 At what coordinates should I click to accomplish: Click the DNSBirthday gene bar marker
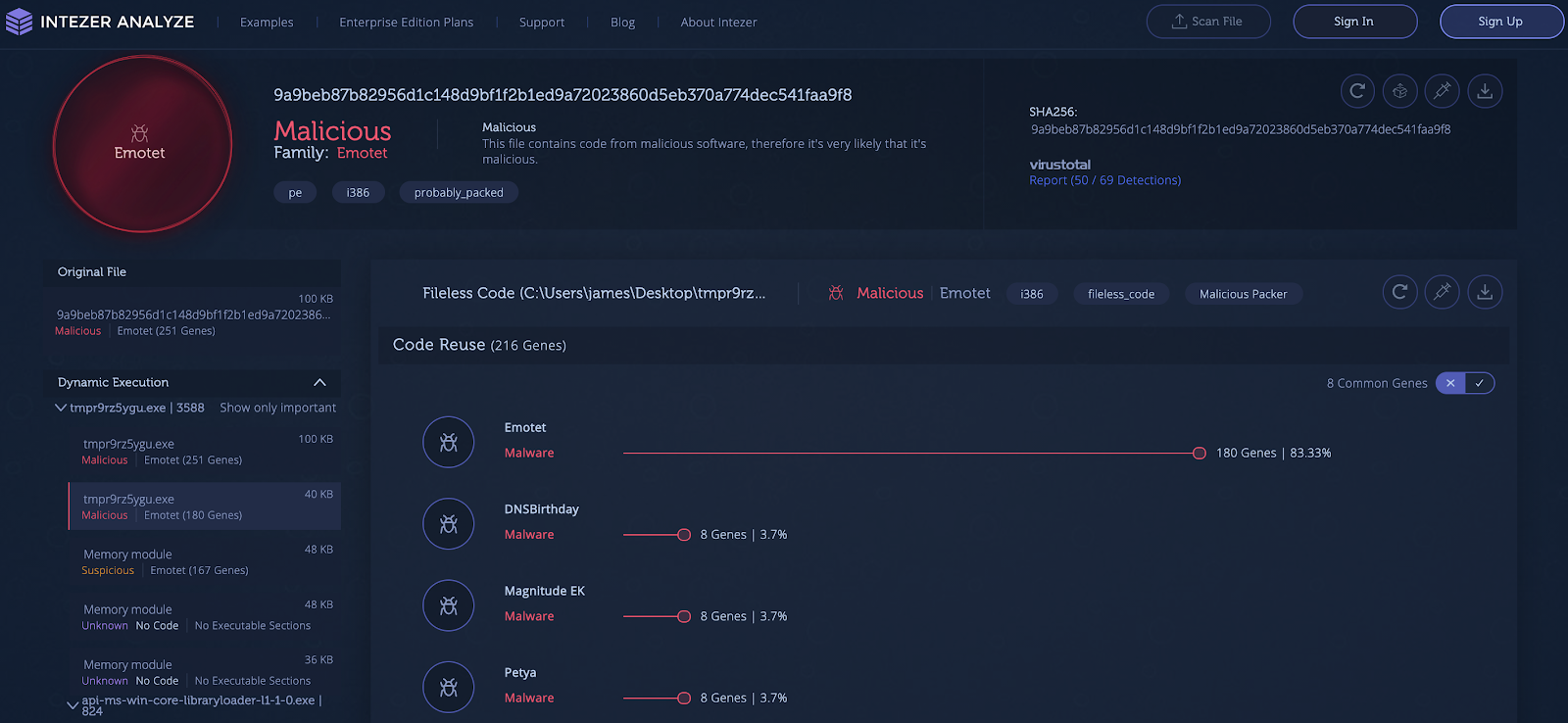tap(684, 535)
